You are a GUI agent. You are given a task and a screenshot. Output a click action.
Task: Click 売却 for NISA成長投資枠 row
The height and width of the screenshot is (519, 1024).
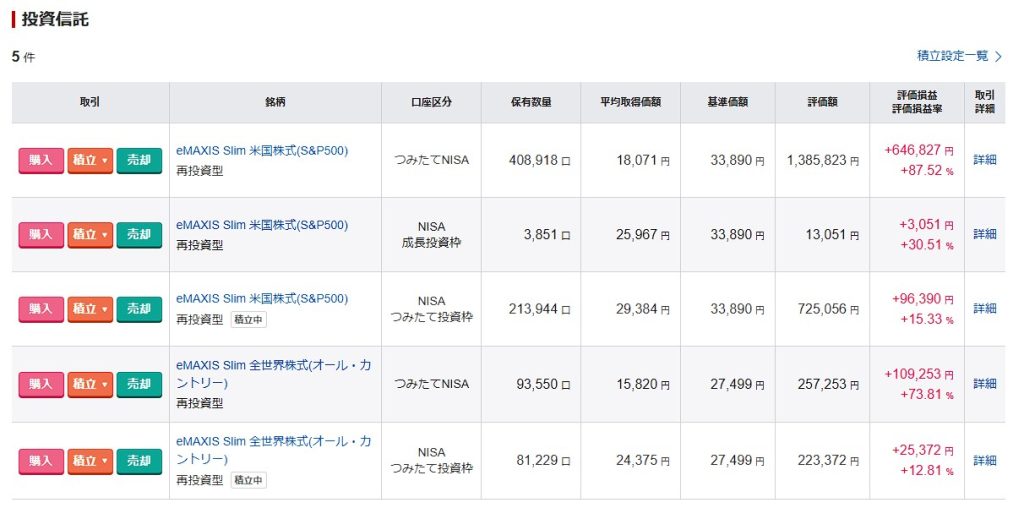[138, 235]
